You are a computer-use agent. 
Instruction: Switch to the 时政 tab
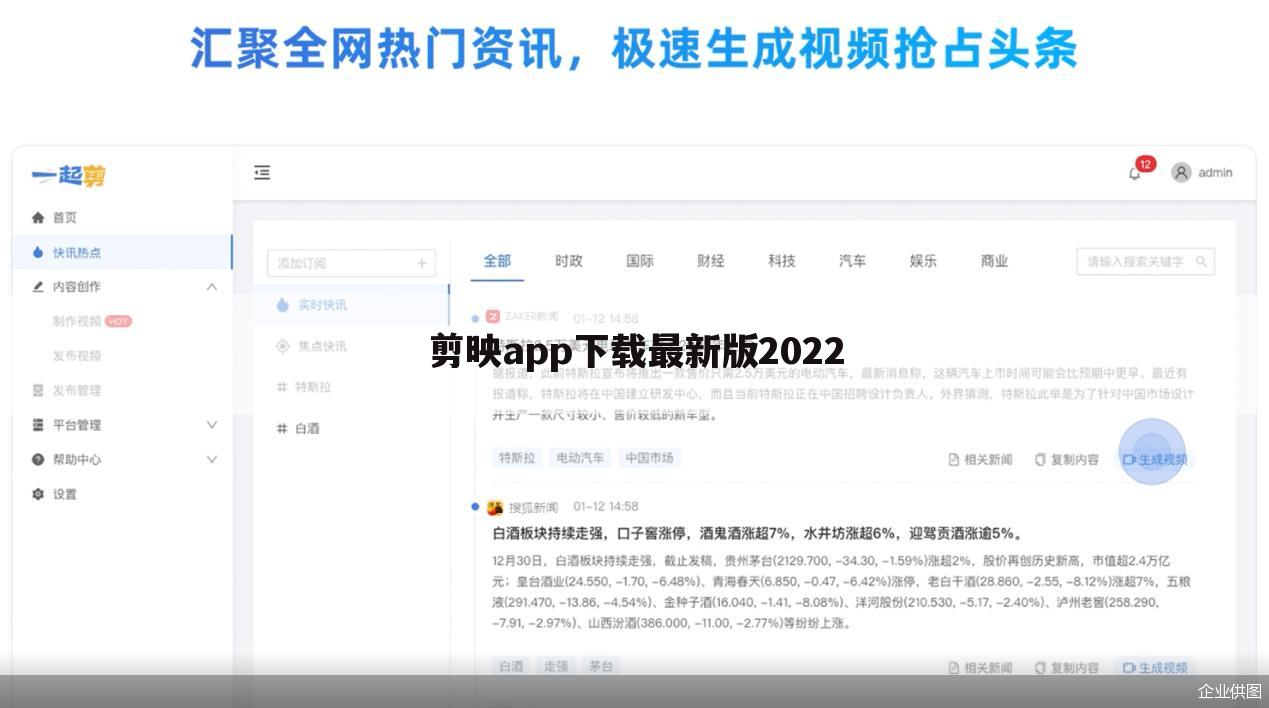569,261
